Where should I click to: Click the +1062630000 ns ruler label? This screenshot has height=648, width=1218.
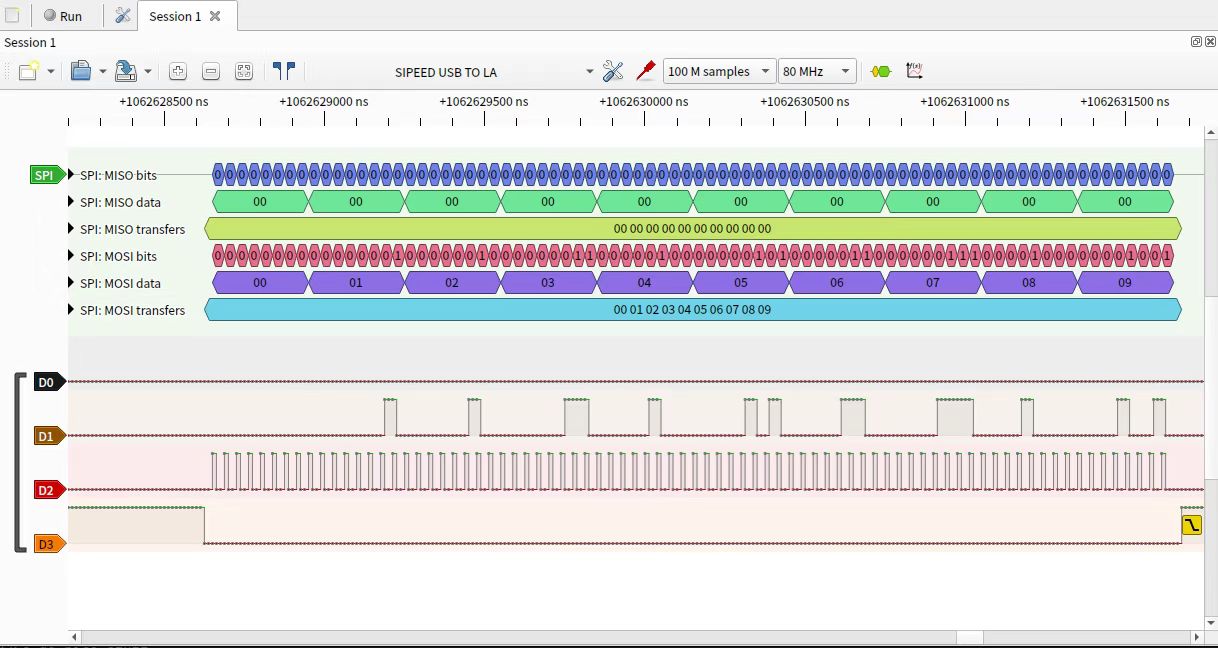click(644, 102)
